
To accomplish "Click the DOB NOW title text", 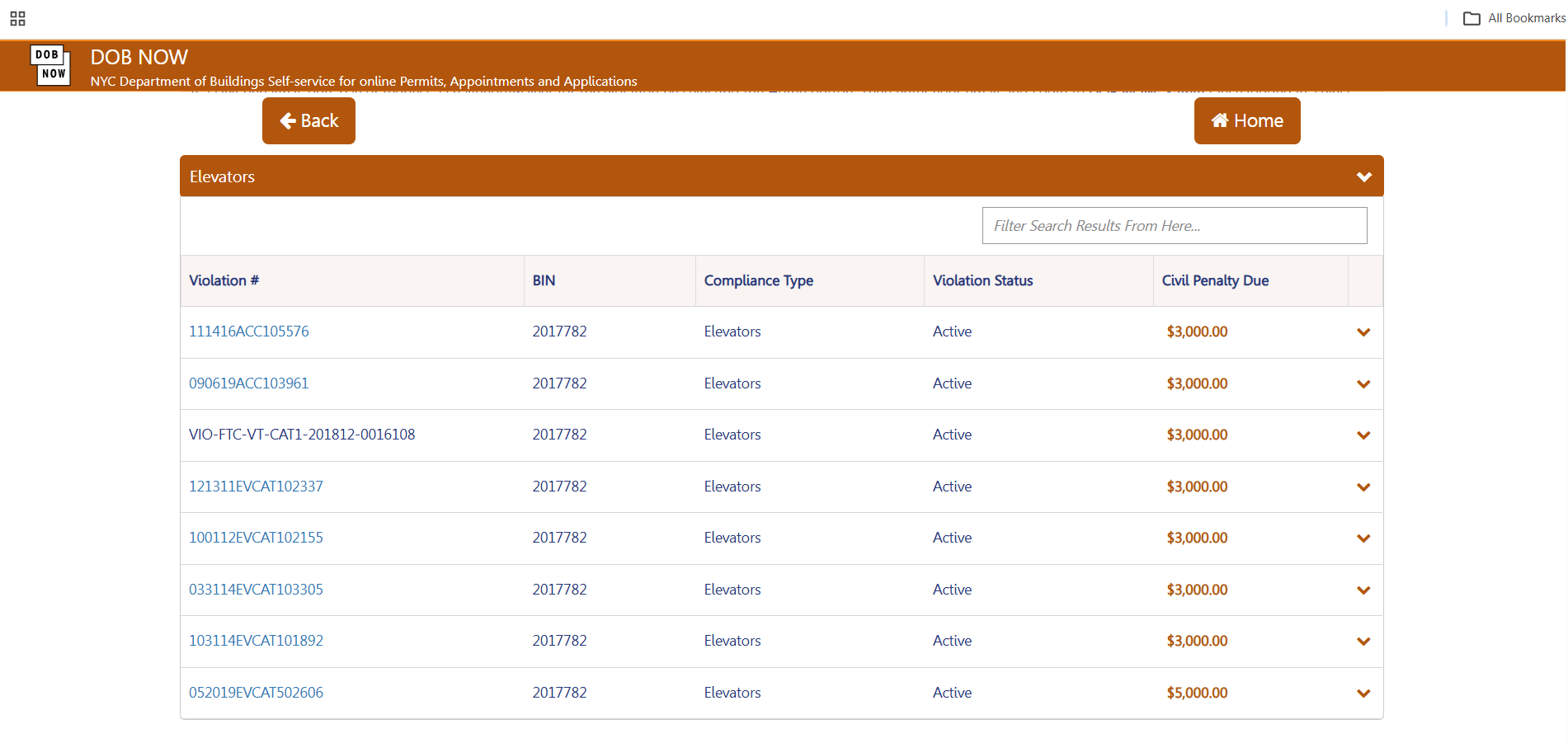I will [139, 57].
